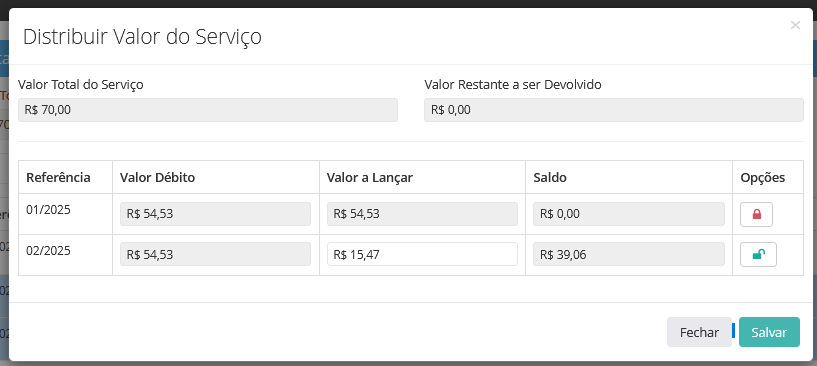Image resolution: width=817 pixels, height=366 pixels.
Task: Click the Valor Restante a ser Devolvido field
Action: click(x=614, y=110)
